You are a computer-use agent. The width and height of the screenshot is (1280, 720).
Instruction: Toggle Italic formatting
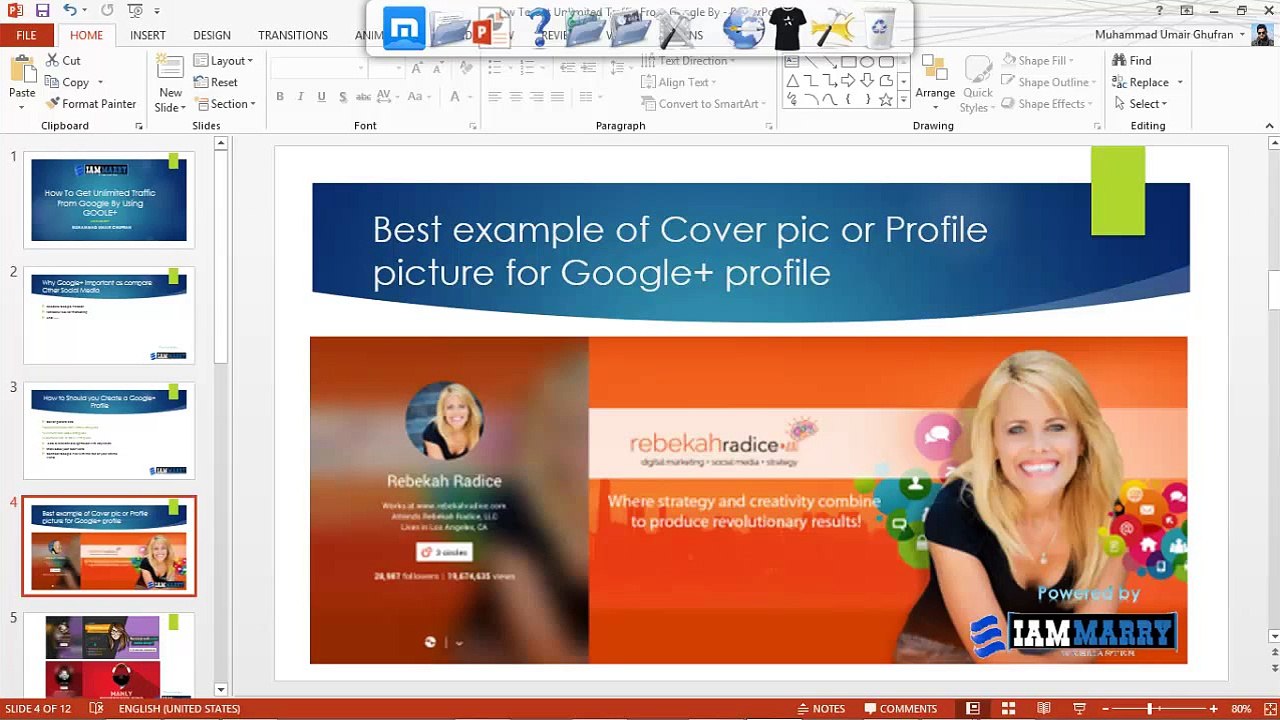[301, 97]
